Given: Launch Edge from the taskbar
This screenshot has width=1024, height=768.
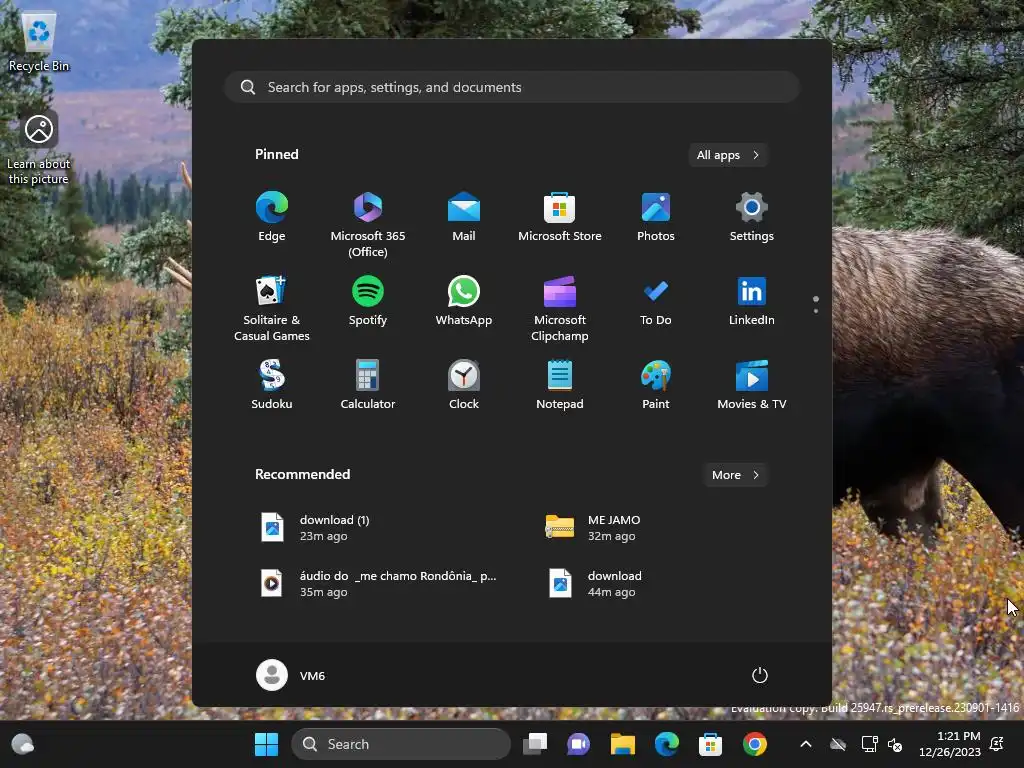Looking at the screenshot, I should [x=667, y=744].
